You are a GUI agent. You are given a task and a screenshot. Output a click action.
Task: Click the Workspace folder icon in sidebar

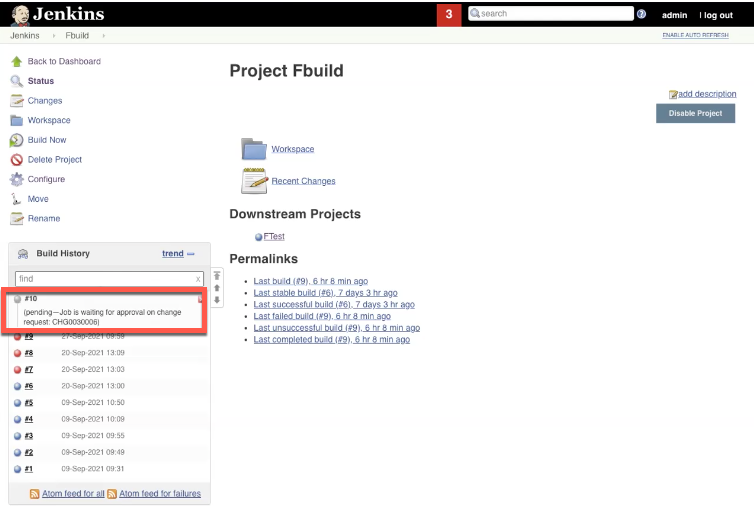[x=16, y=121]
